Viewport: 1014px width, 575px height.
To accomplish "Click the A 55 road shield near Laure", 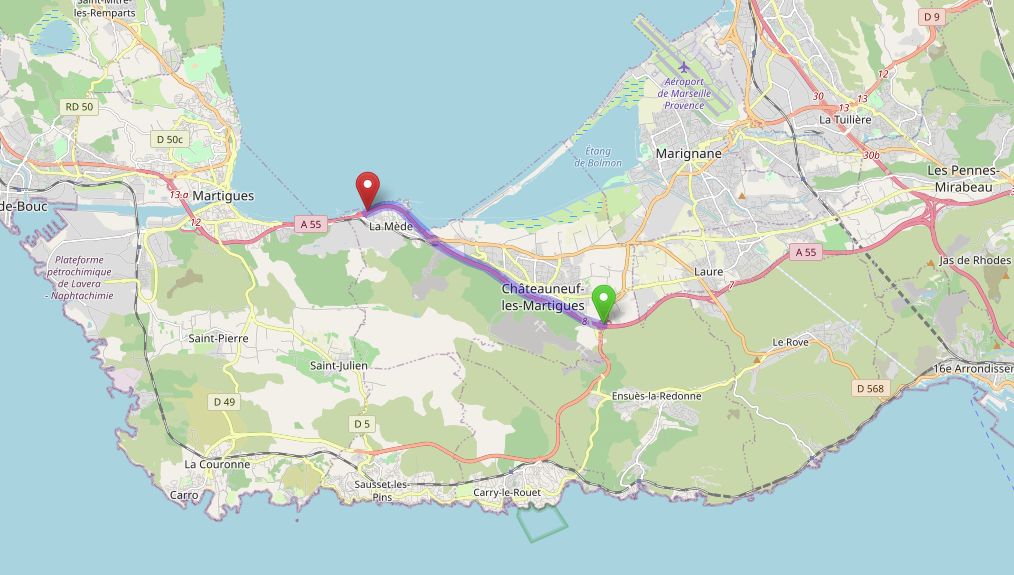I will point(806,252).
